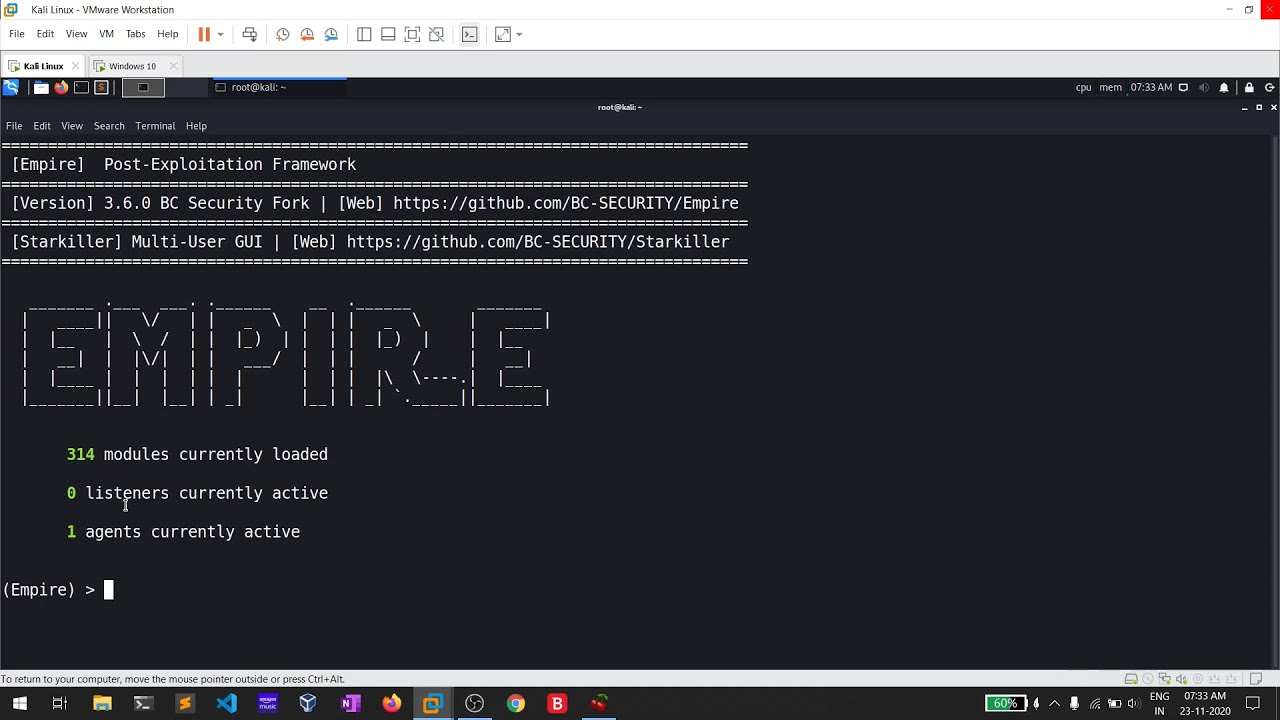Click the Kali log out icon
The width and height of the screenshot is (1280, 720).
coord(1270,87)
